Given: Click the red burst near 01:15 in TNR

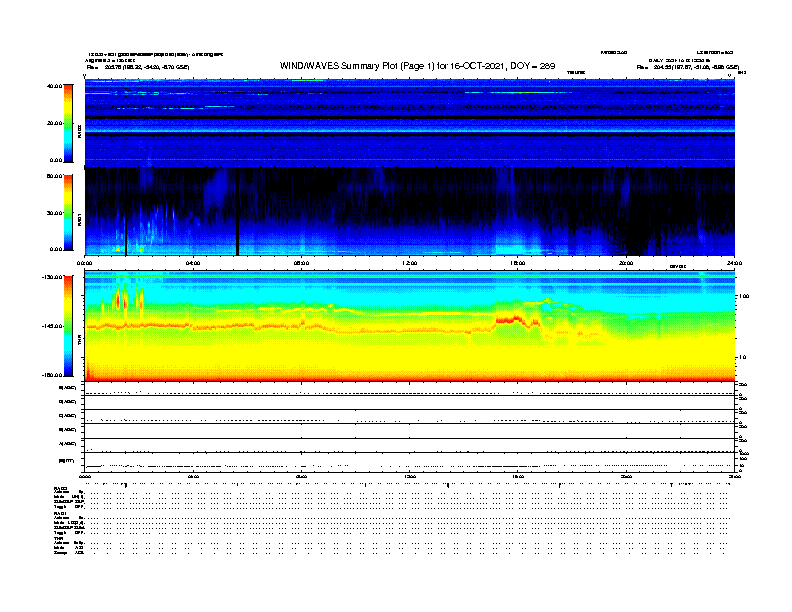Looking at the screenshot, I should pyautogui.click(x=118, y=300).
